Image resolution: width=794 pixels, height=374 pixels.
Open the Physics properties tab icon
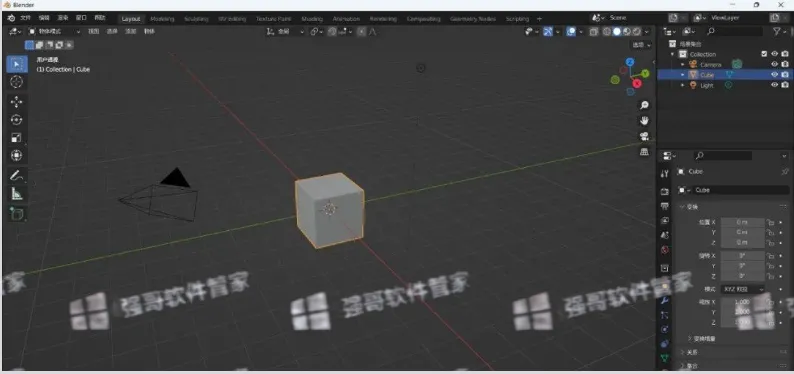point(665,329)
